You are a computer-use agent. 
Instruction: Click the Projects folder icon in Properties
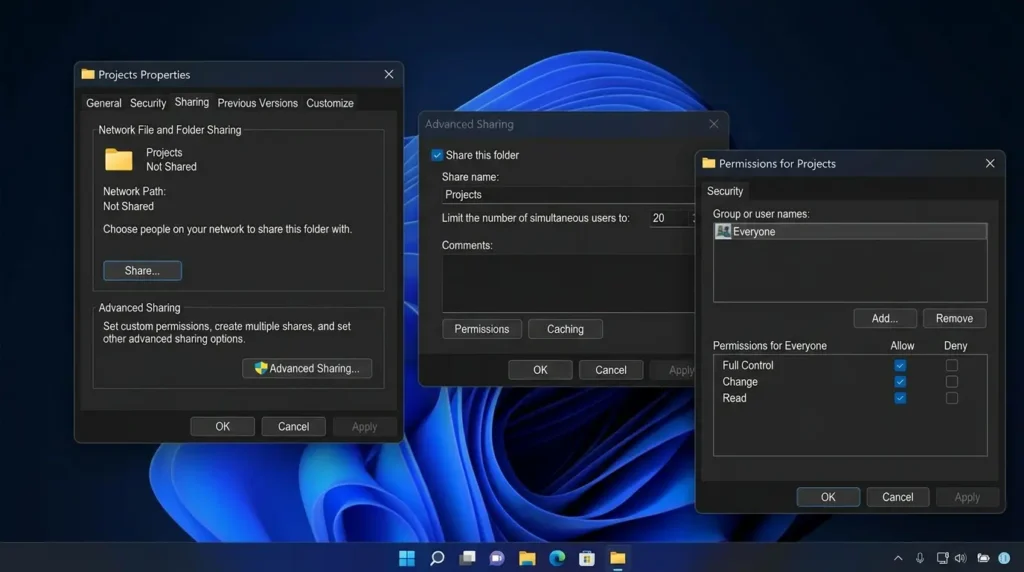click(x=119, y=159)
